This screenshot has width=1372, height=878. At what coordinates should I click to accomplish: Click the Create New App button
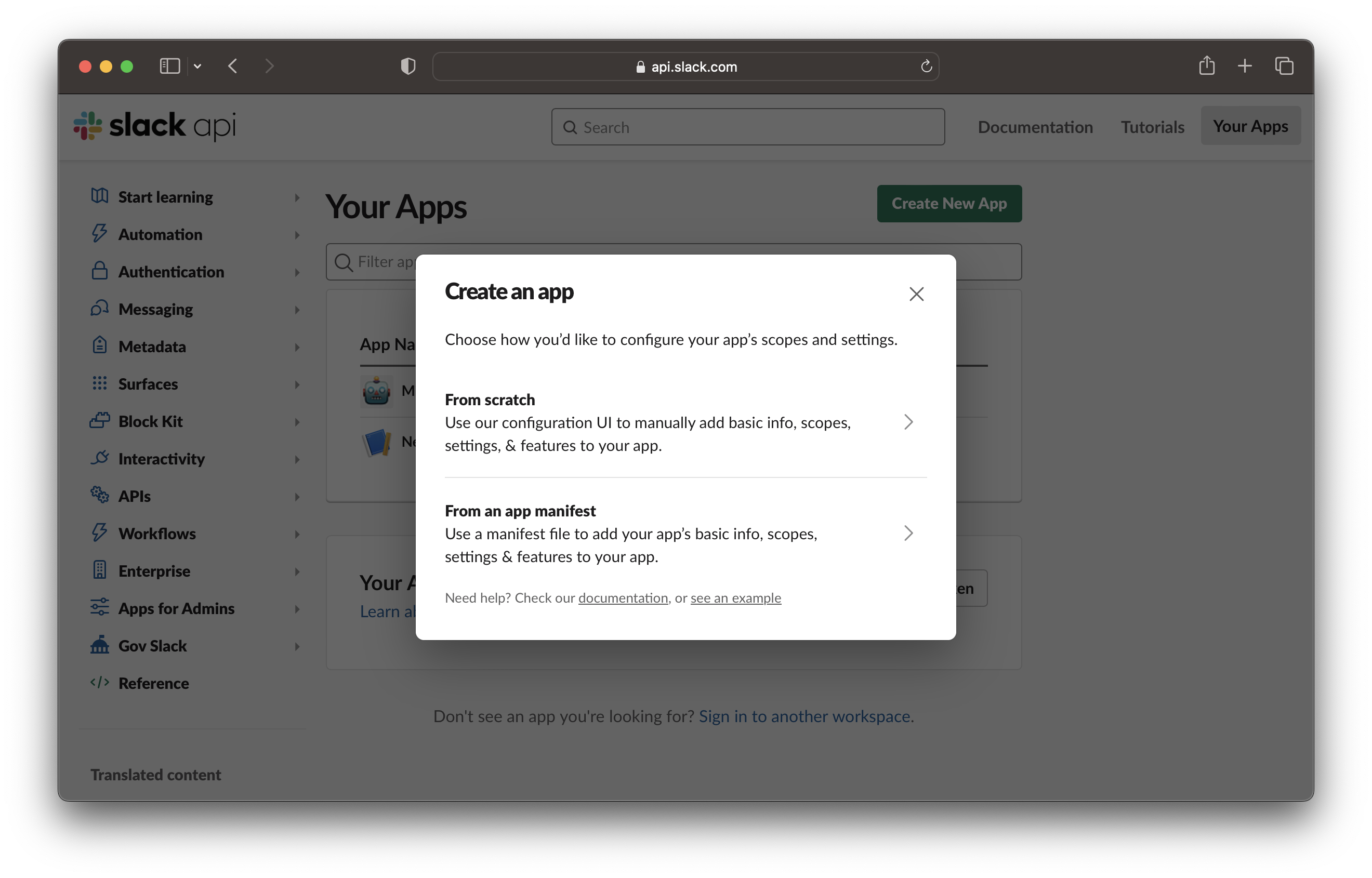point(949,204)
